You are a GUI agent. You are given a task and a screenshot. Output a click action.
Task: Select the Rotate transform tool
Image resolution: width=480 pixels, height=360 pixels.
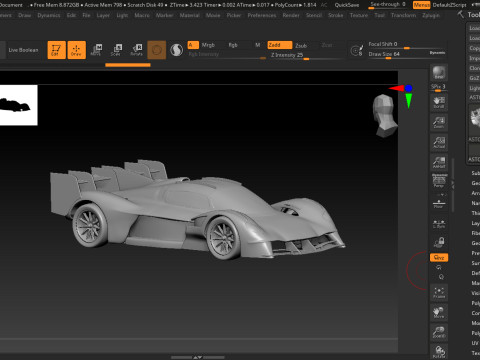pos(136,50)
